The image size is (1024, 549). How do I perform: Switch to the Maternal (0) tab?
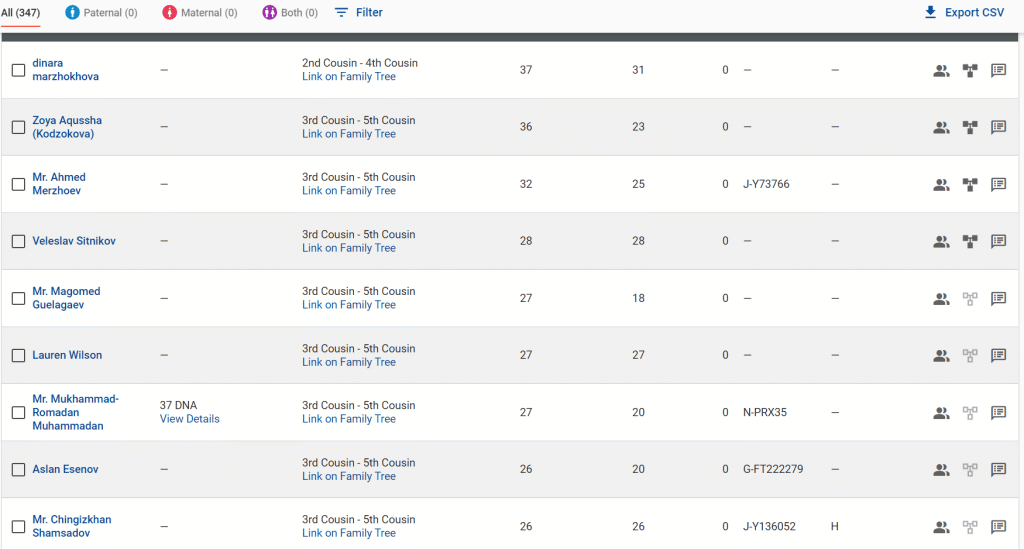pyautogui.click(x=200, y=13)
